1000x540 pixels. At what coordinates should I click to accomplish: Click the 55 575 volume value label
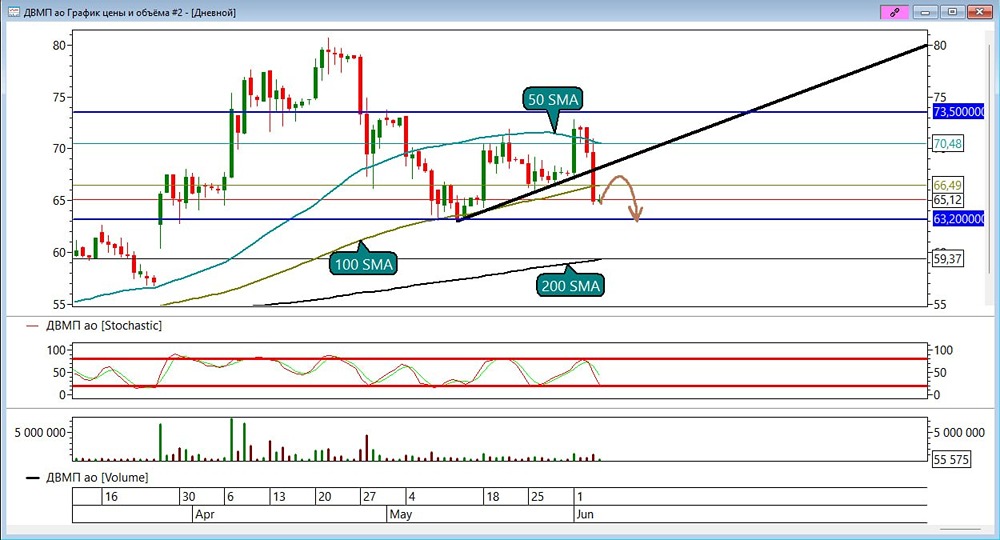click(x=951, y=459)
